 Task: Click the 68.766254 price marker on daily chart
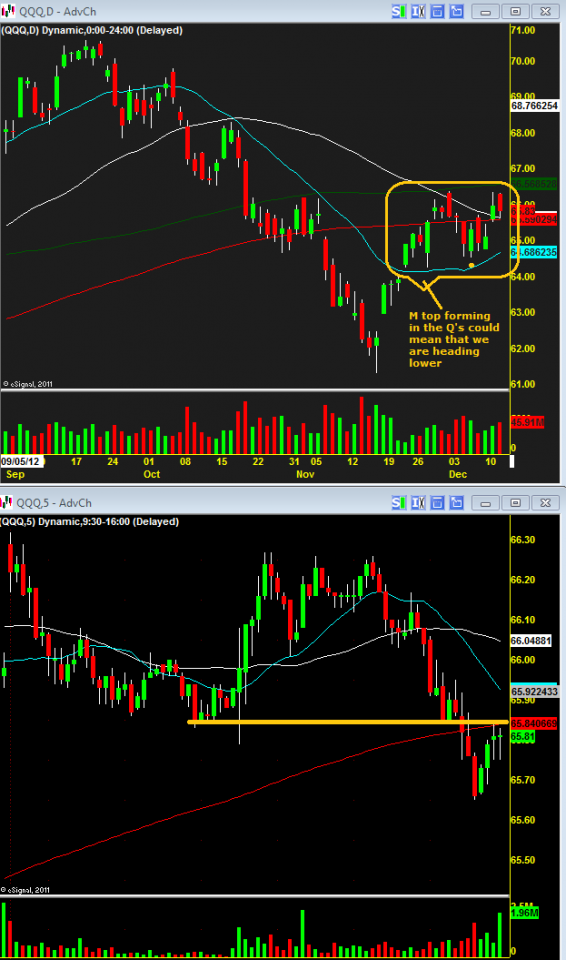[x=535, y=106]
